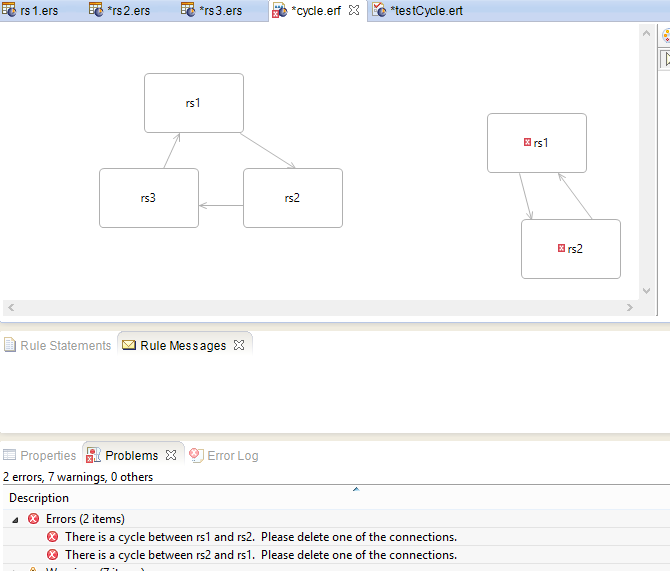Screen dimensions: 670x571
Task: Select the rs1 node marked with error
Action: [537, 143]
